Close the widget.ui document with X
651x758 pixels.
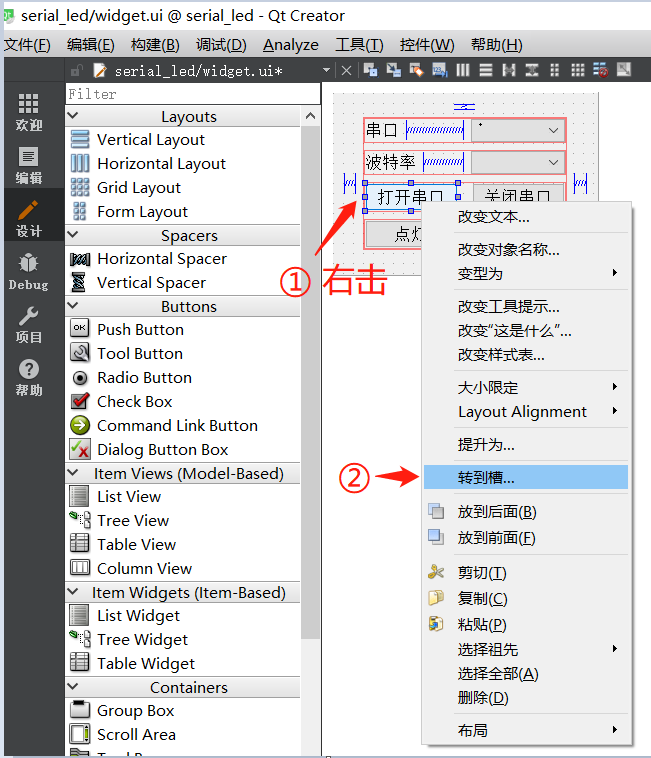(346, 71)
